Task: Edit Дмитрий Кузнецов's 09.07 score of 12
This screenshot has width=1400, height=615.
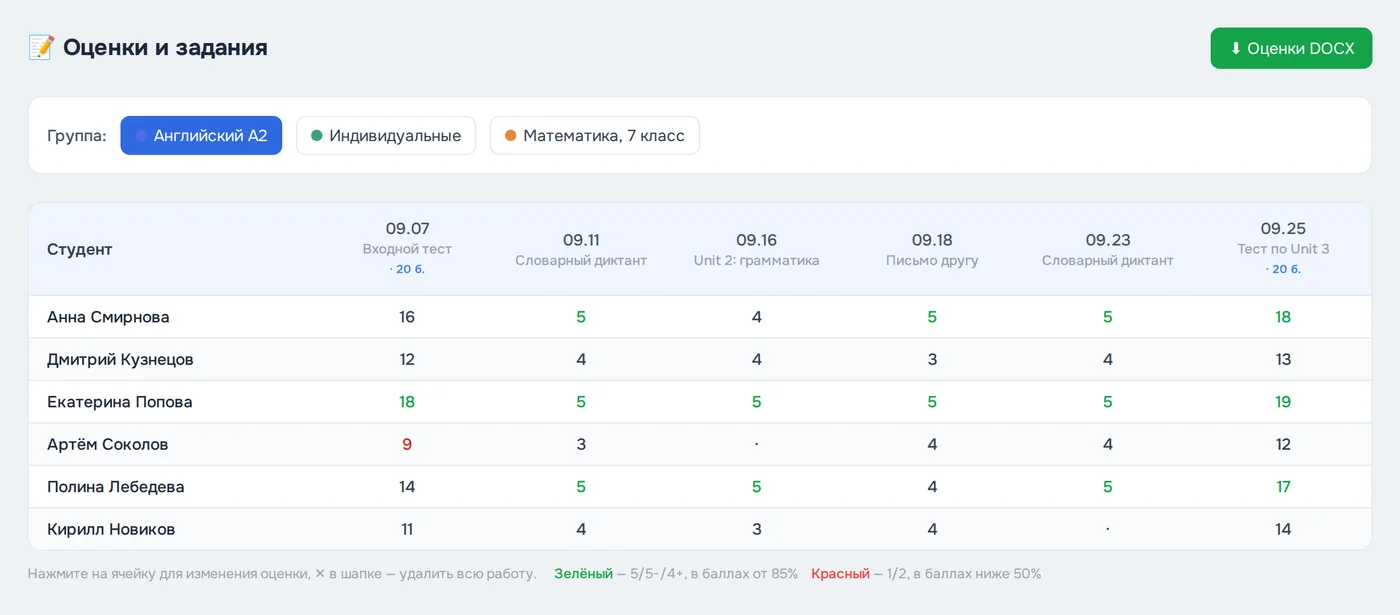Action: pos(407,359)
